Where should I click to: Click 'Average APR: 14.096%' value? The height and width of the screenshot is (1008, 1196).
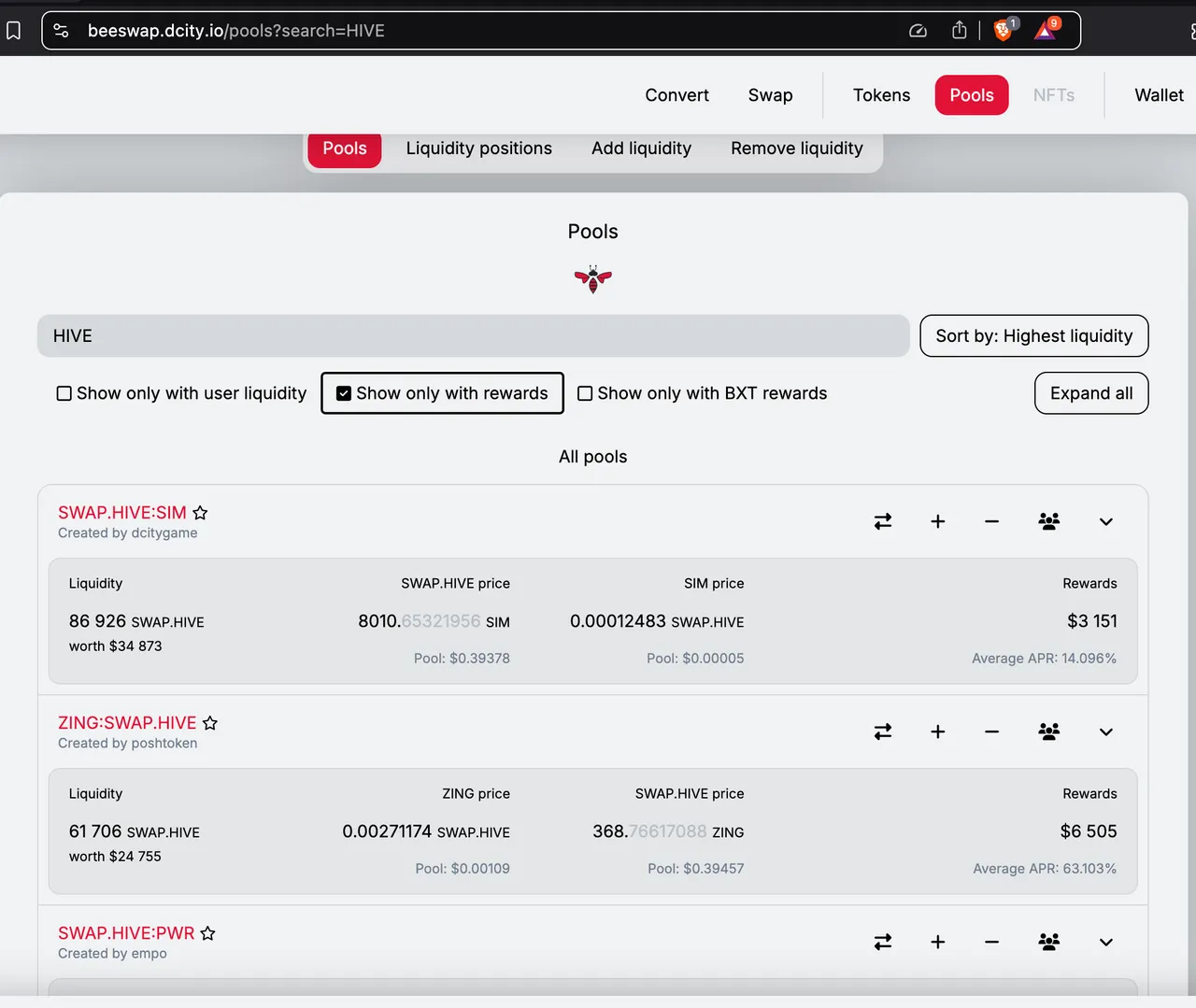point(1045,659)
